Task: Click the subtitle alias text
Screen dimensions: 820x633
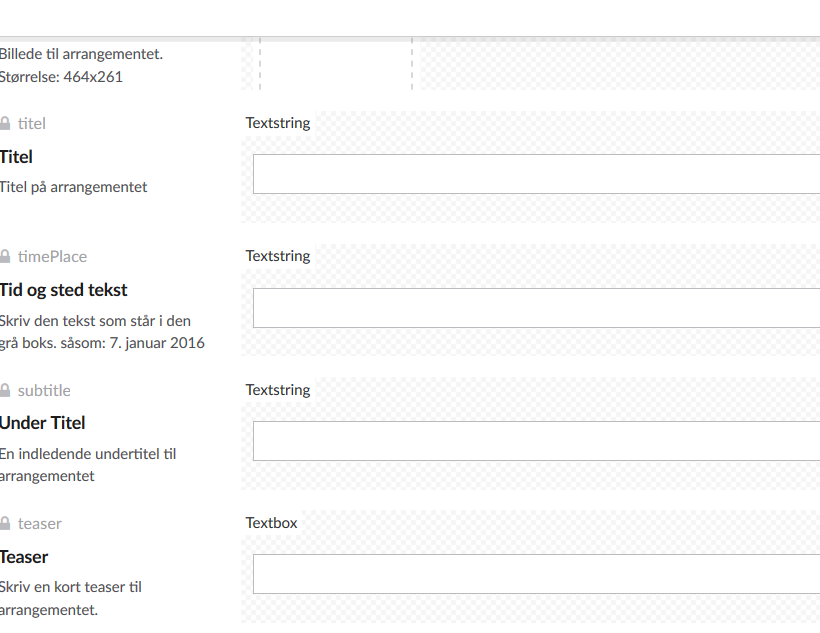Action: point(44,390)
